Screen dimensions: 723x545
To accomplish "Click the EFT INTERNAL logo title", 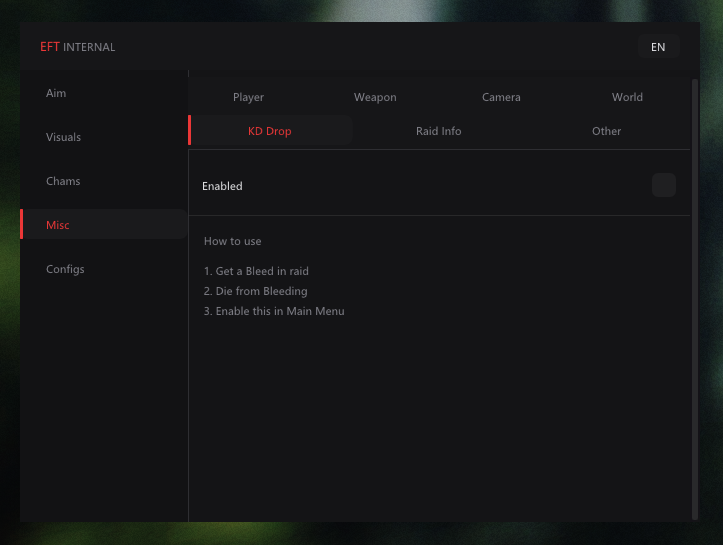I will (x=77, y=47).
